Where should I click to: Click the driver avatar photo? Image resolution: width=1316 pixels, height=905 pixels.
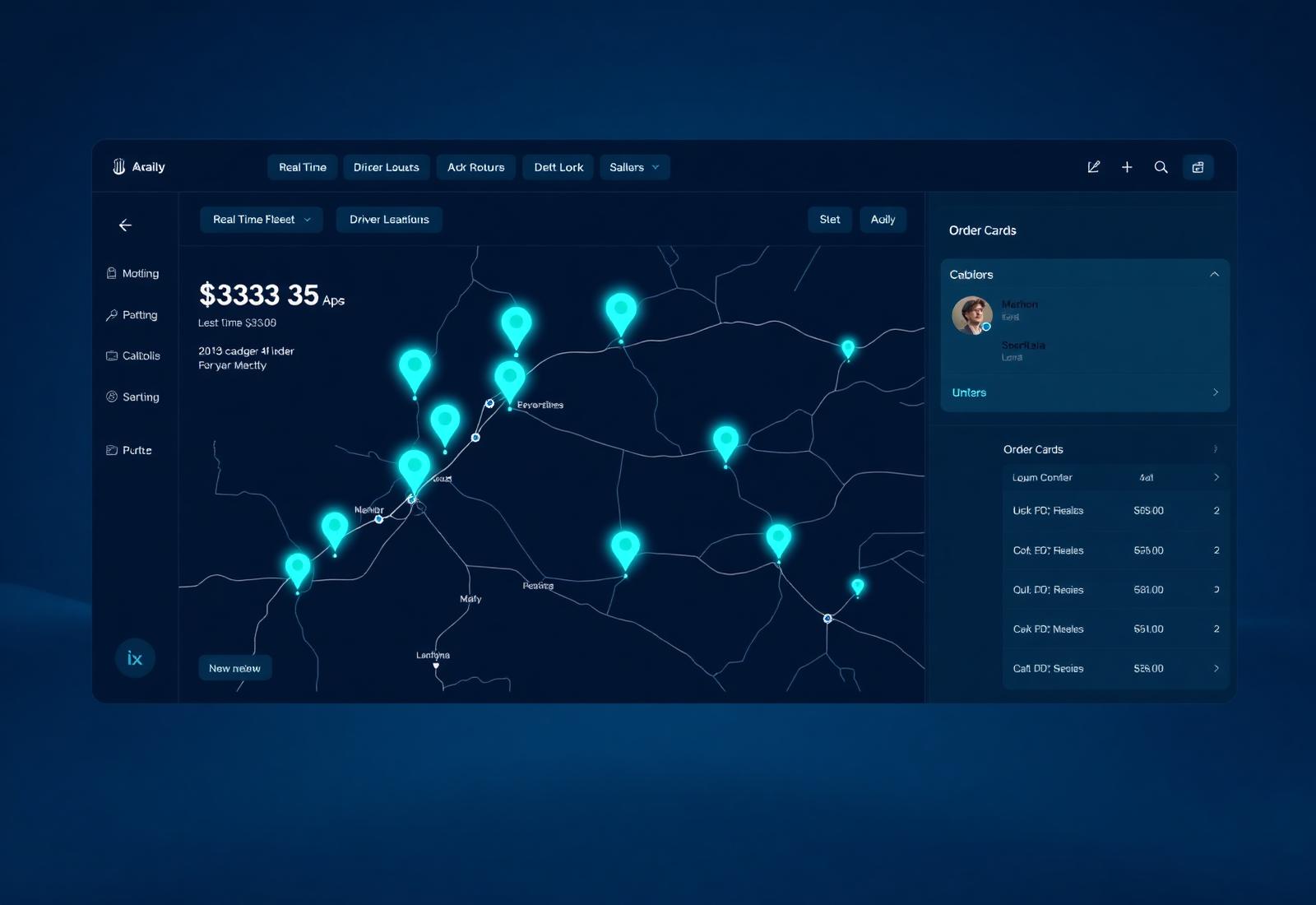(x=972, y=315)
